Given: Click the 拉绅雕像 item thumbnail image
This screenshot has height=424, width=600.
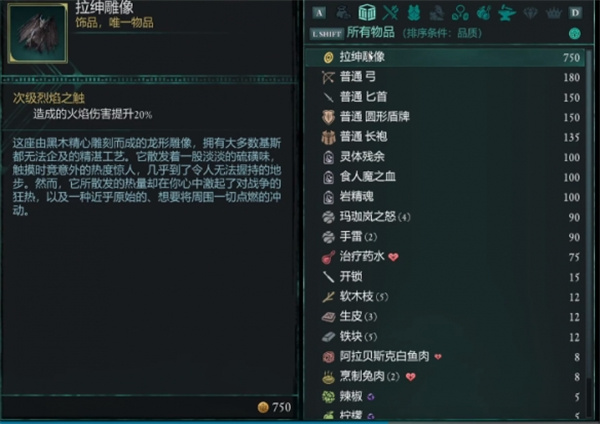Looking at the screenshot, I should click(x=38, y=33).
